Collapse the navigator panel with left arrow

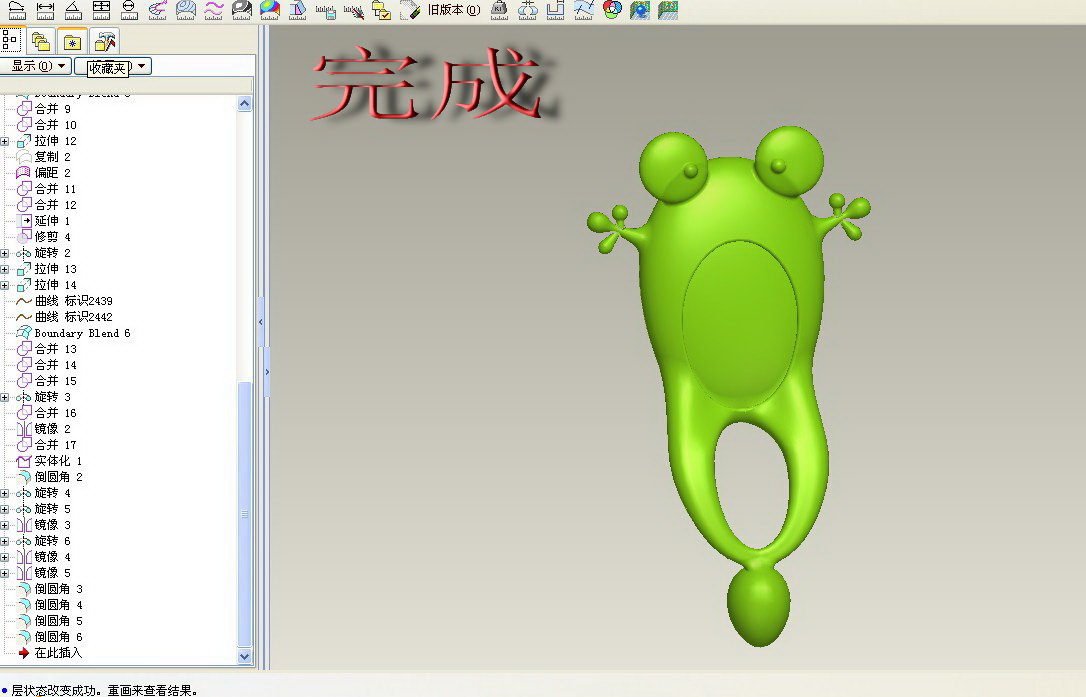point(261,322)
